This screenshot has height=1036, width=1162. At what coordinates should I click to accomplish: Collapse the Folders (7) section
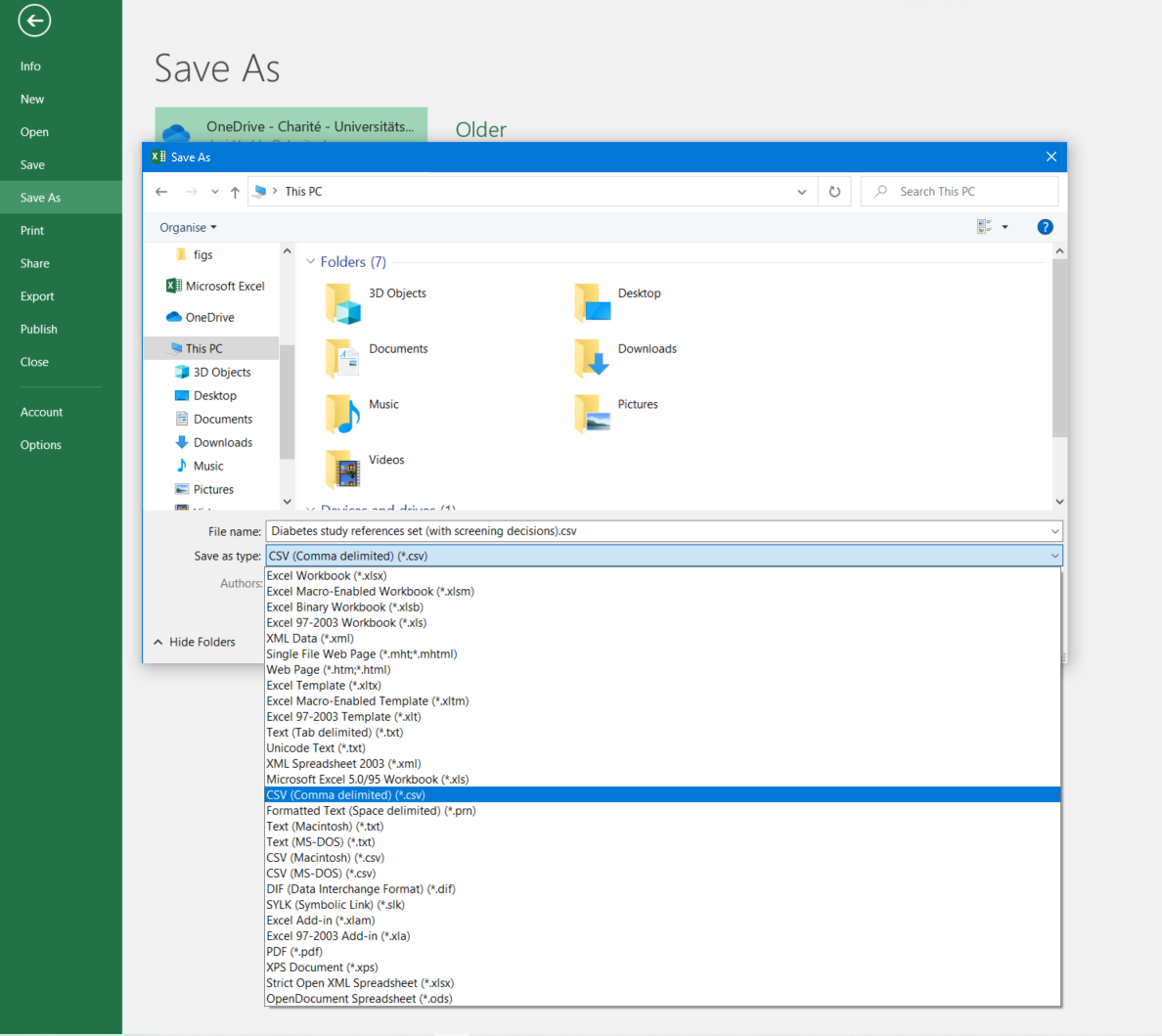click(310, 261)
